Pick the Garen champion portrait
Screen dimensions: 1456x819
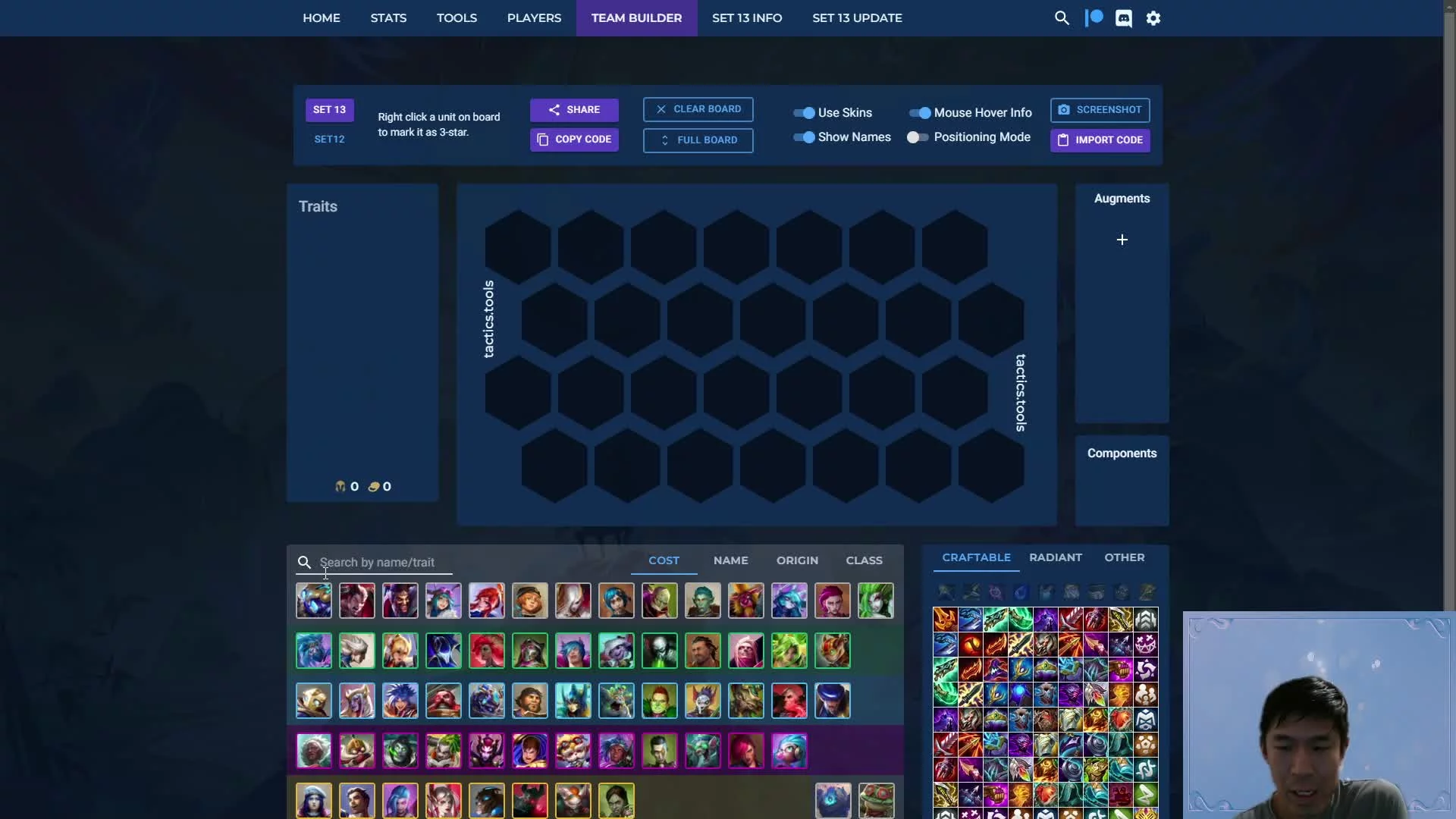(x=529, y=751)
